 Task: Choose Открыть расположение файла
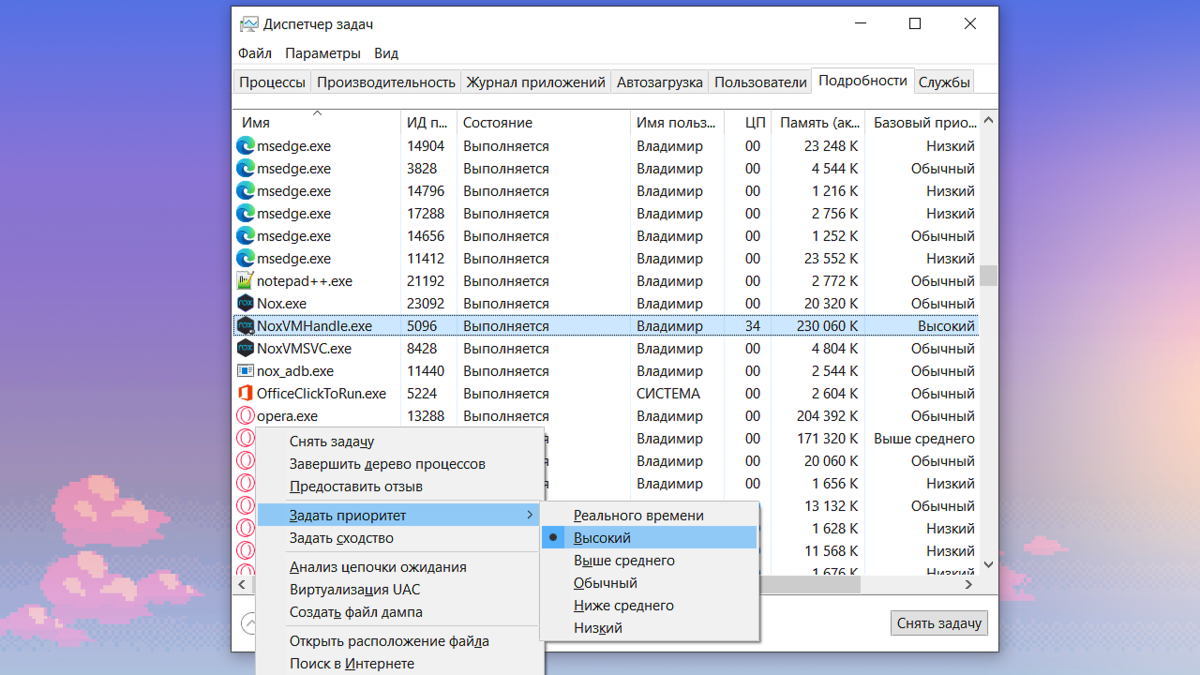[400, 641]
